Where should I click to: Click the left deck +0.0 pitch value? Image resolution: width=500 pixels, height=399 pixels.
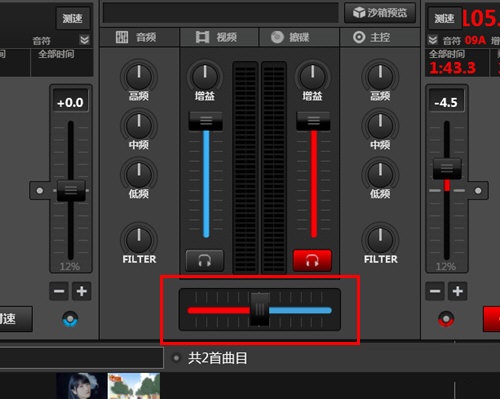[70, 102]
